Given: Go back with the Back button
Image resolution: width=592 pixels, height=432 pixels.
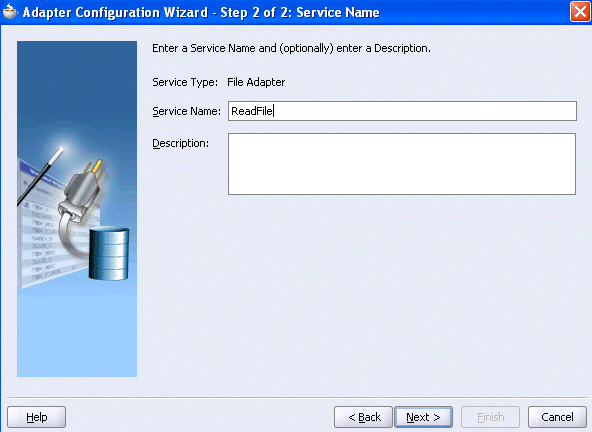Looking at the screenshot, I should click(x=364, y=417).
